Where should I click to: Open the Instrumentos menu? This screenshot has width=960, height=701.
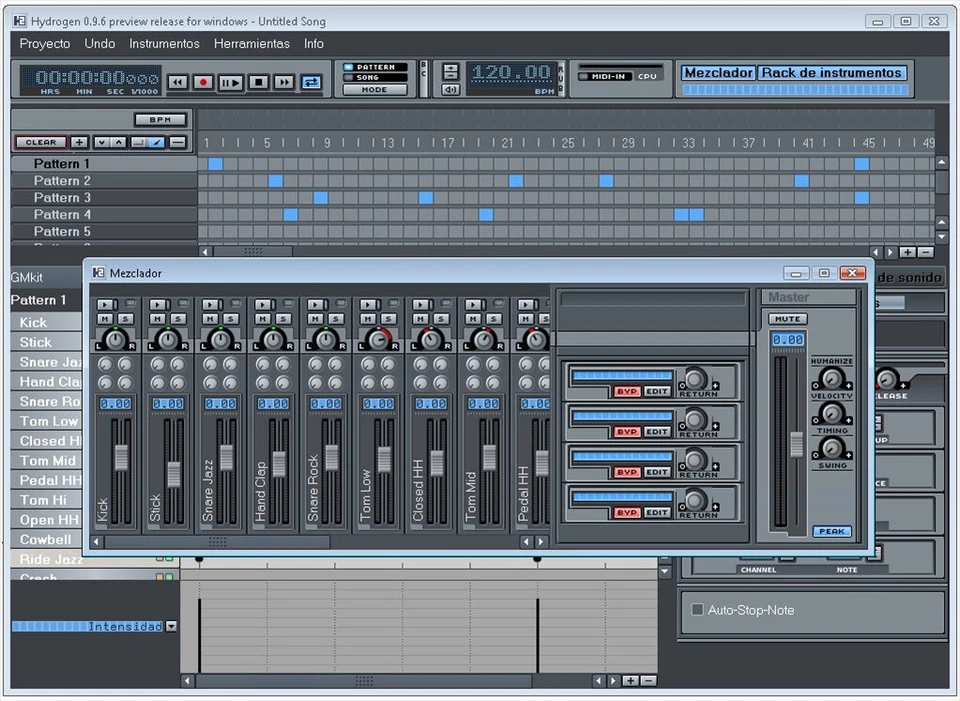(164, 43)
